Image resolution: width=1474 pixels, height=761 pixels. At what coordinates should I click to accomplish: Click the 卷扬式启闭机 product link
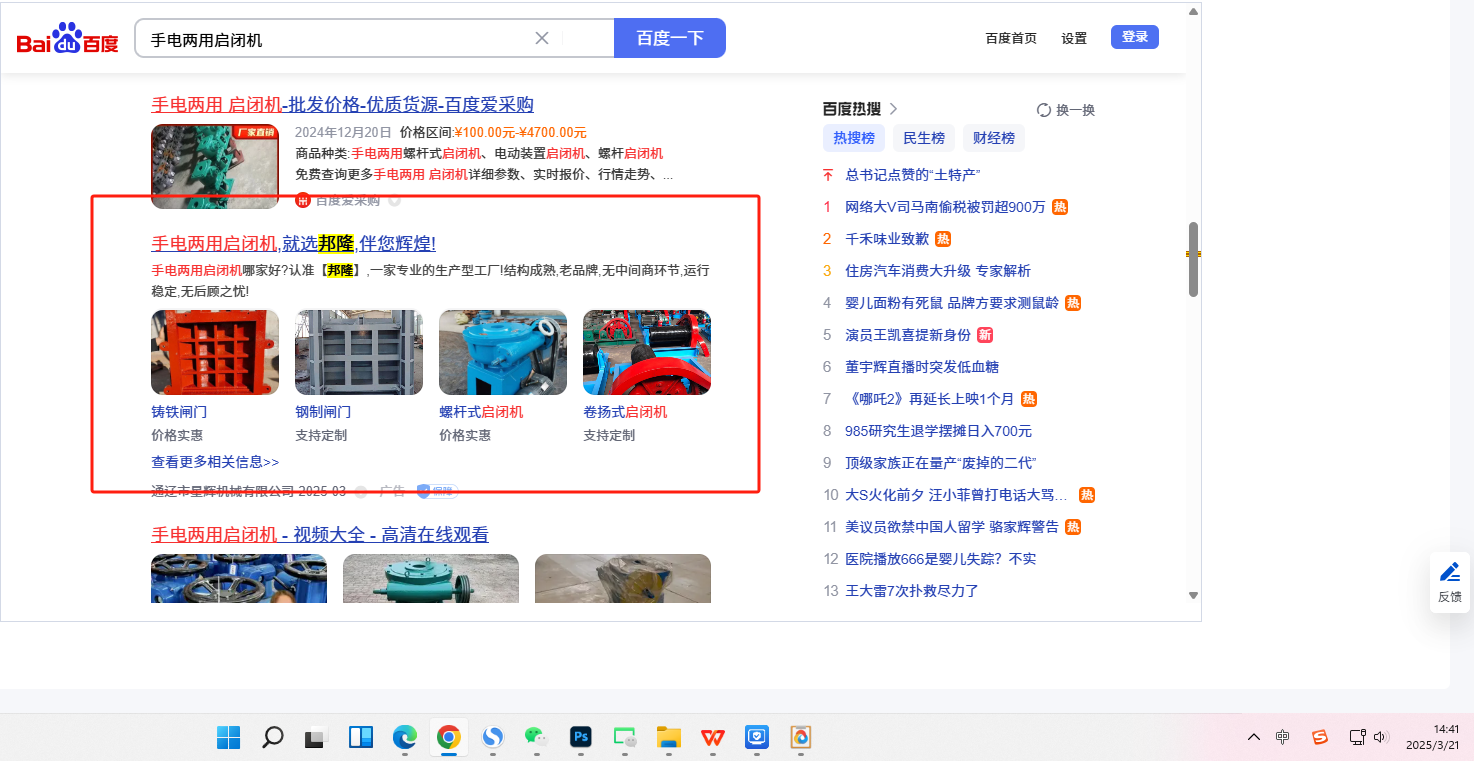click(x=625, y=412)
